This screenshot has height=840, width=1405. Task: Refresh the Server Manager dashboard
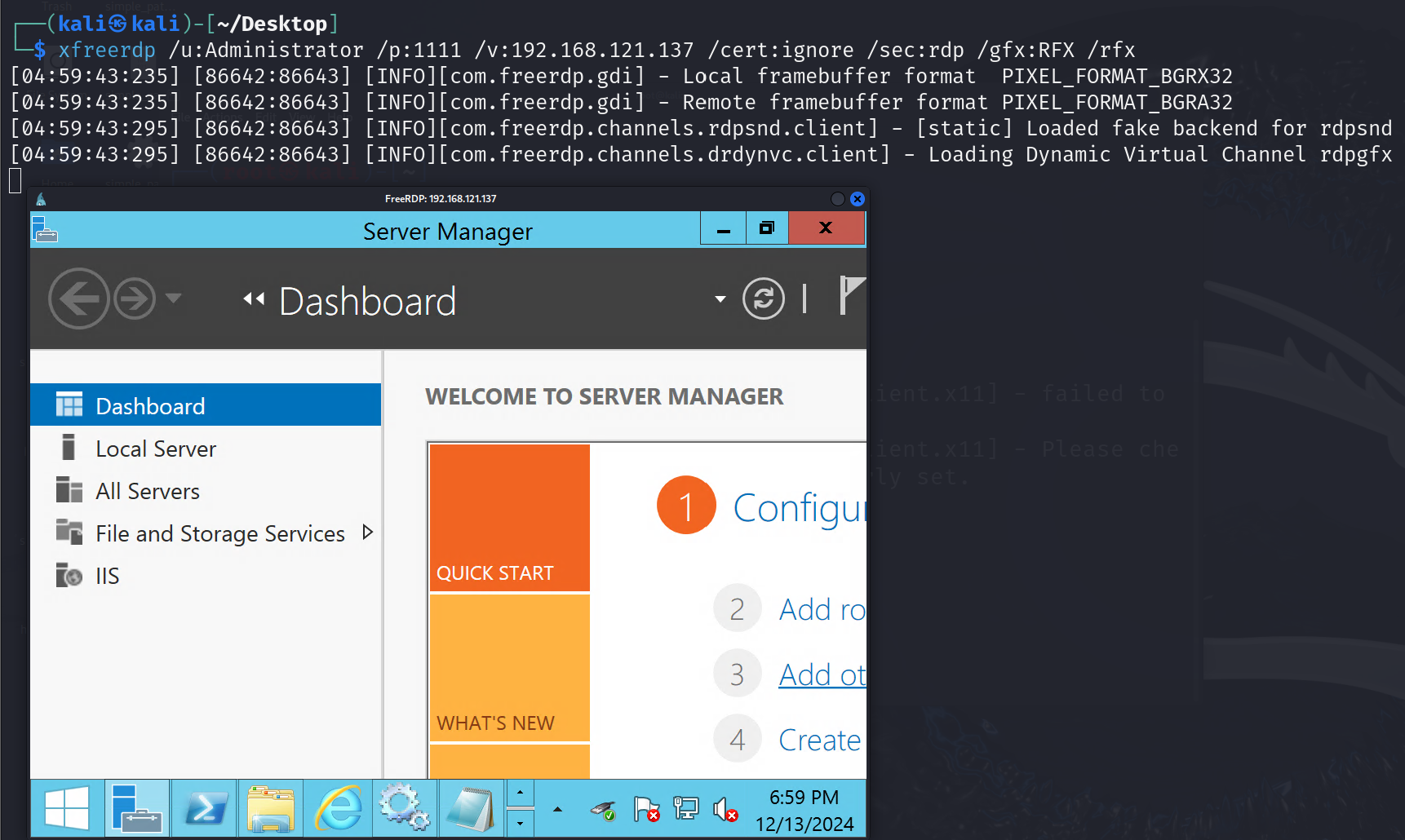[x=764, y=298]
